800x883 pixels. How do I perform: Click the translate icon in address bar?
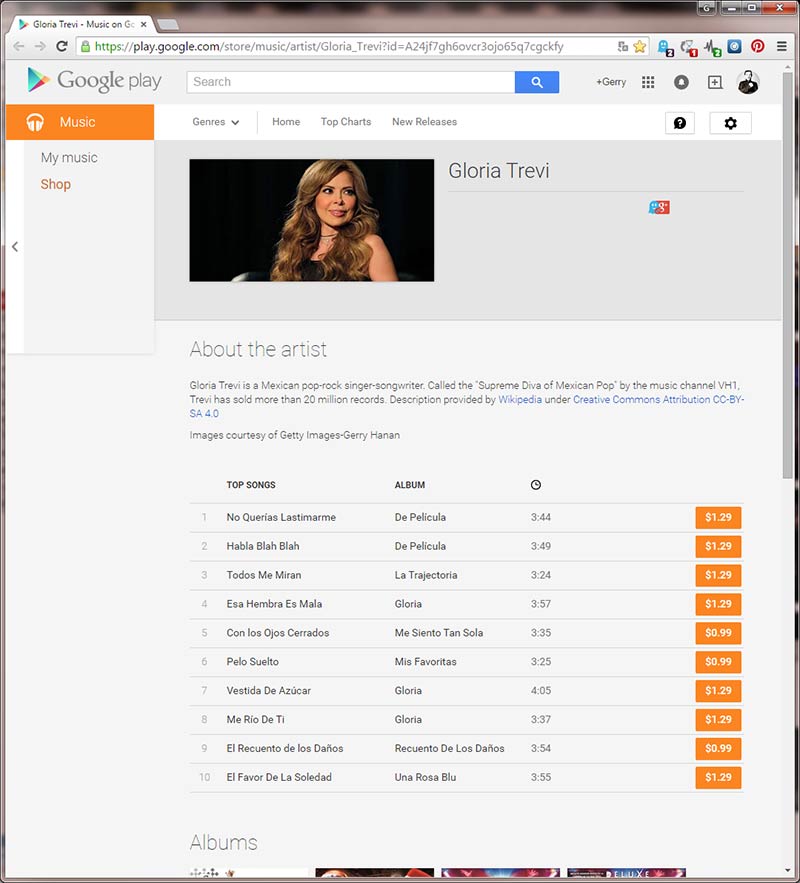[x=623, y=47]
